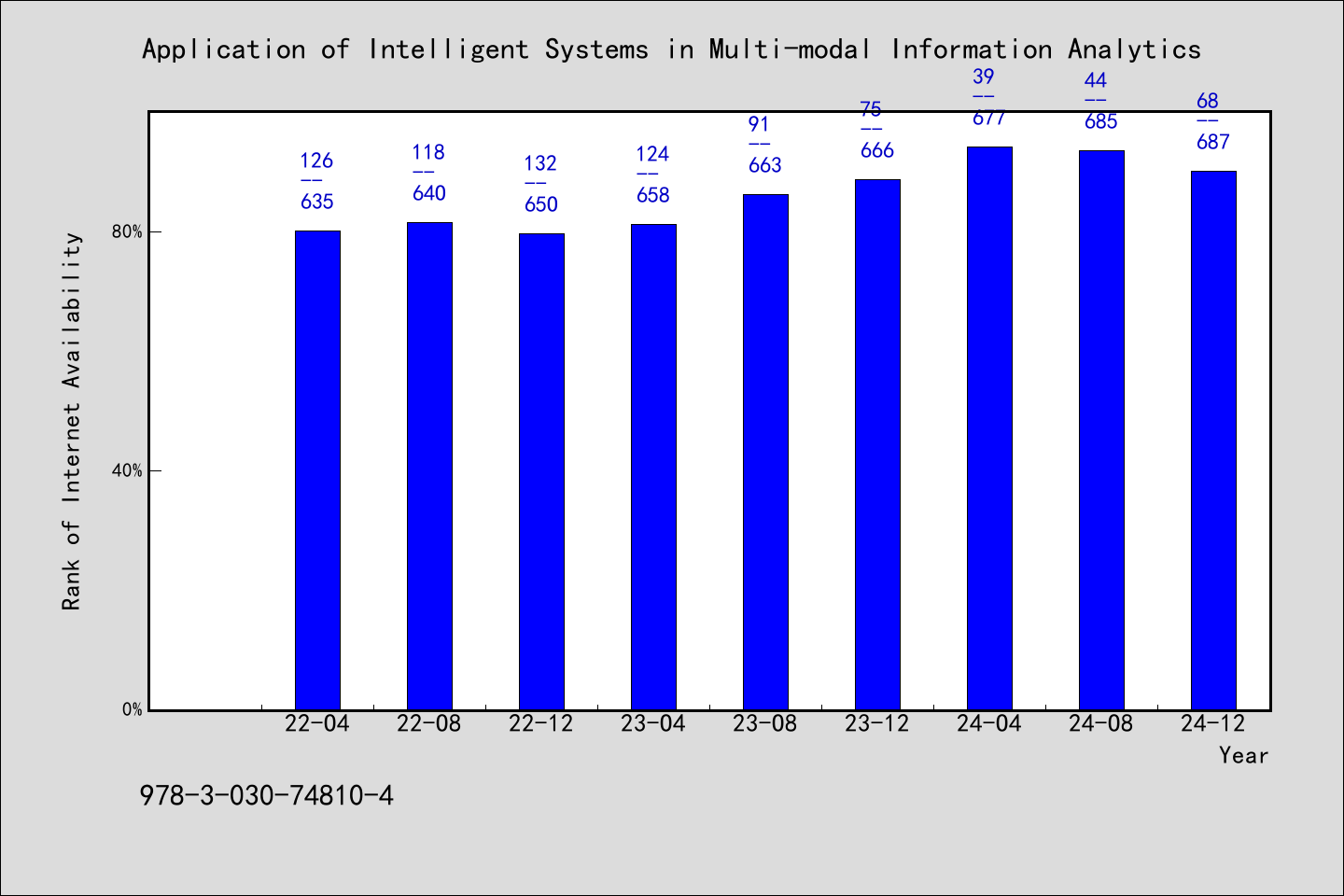Viewport: 1344px width, 896px height.
Task: Click the x-axis tick label '22-12'
Action: coord(541,723)
